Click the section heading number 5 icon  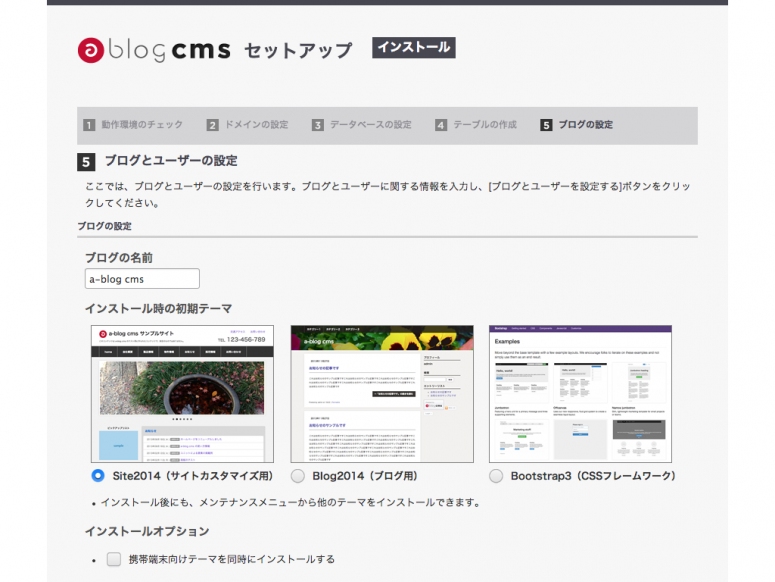click(x=87, y=161)
